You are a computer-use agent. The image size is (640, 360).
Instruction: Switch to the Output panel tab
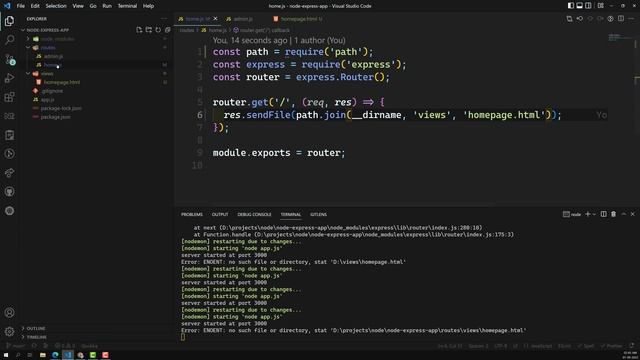point(220,214)
